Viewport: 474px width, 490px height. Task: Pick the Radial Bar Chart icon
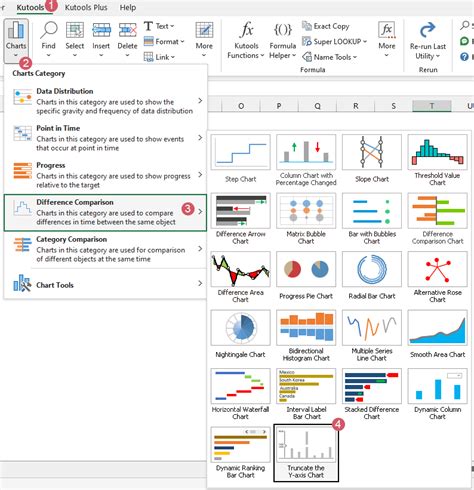[x=372, y=269]
